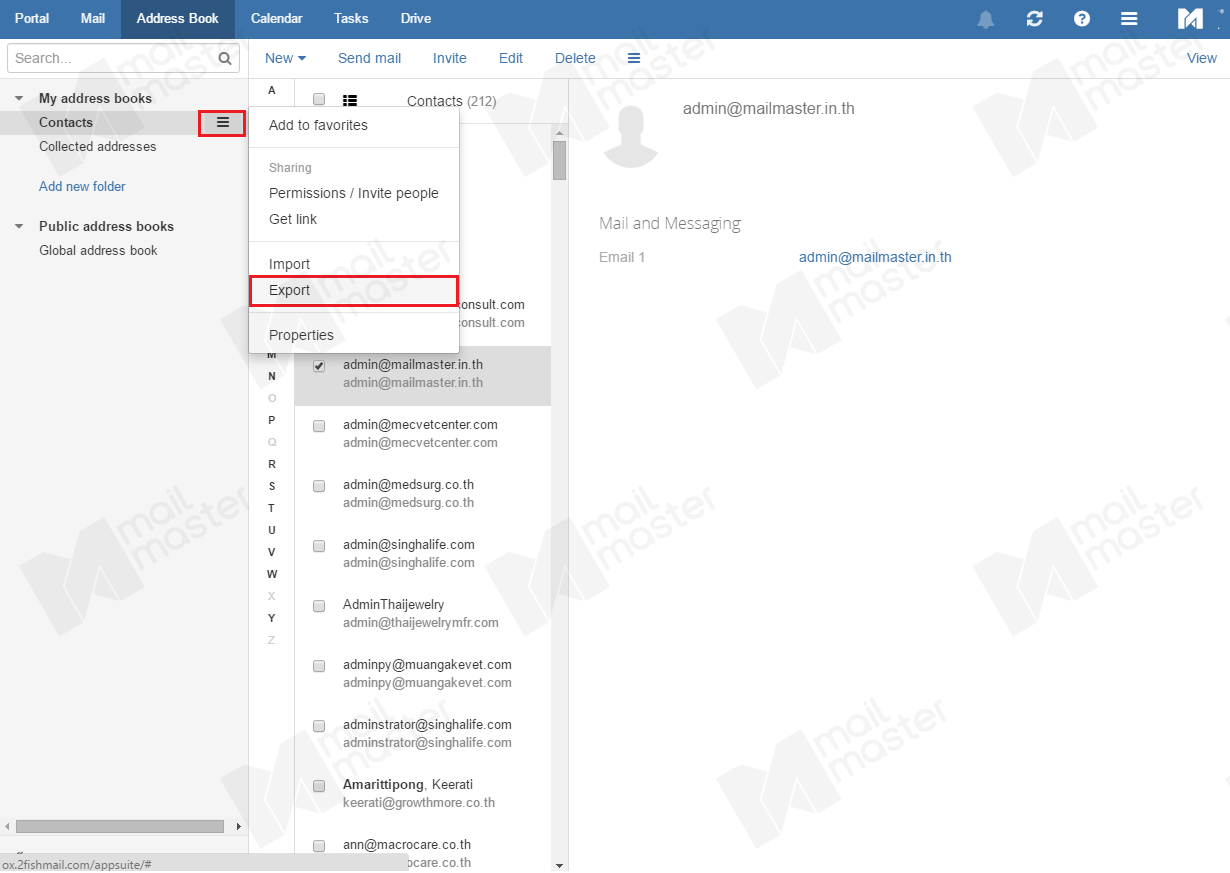Jump to letter N in index
Viewport: 1230px width, 873px height.
click(271, 376)
